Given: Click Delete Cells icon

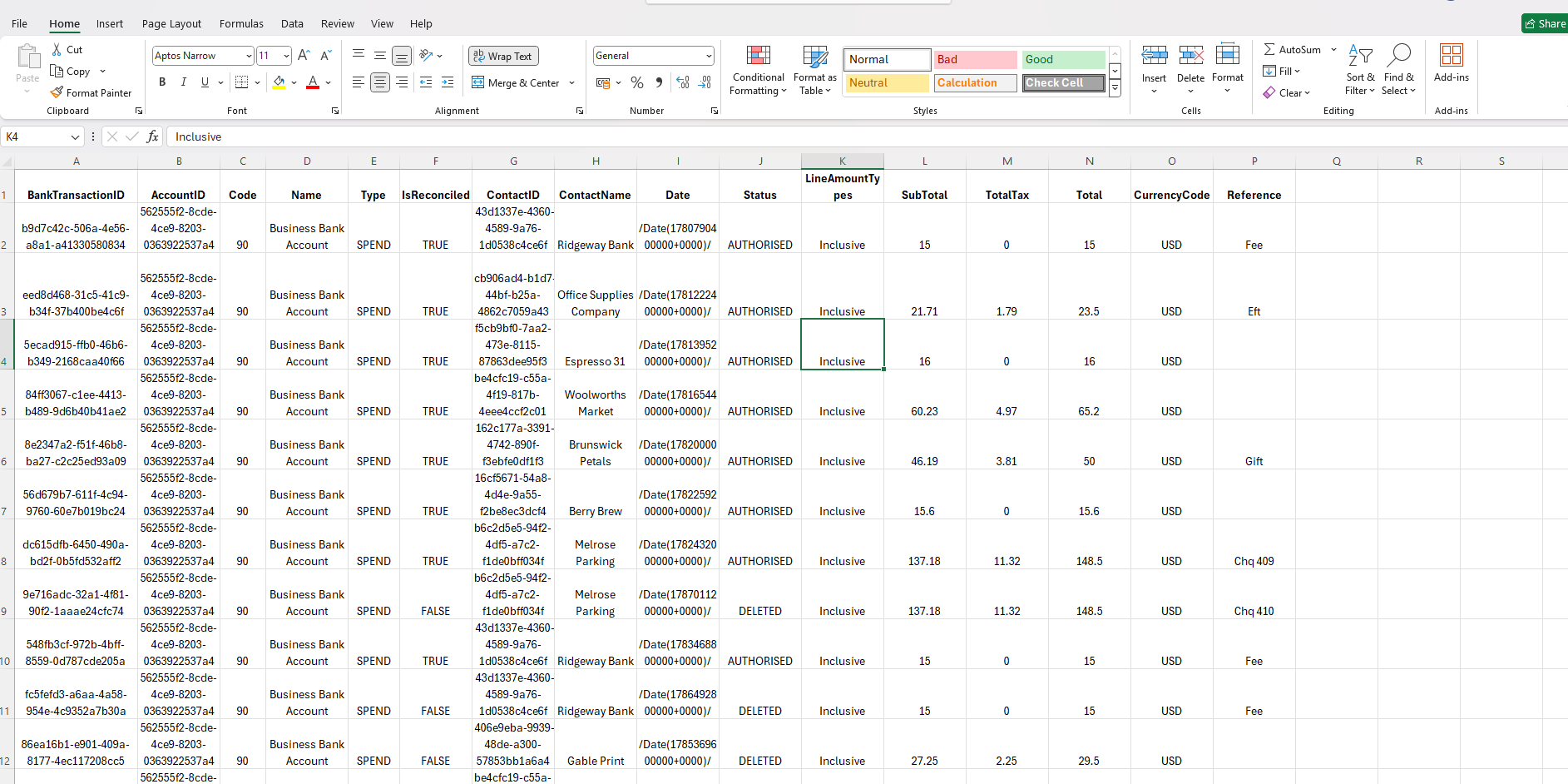Looking at the screenshot, I should (x=1190, y=56).
